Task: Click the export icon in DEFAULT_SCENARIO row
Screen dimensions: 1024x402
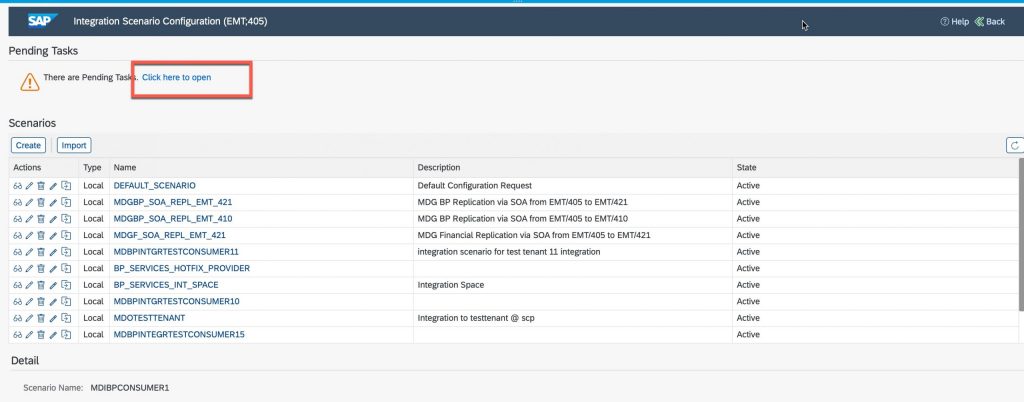Action: [66, 186]
